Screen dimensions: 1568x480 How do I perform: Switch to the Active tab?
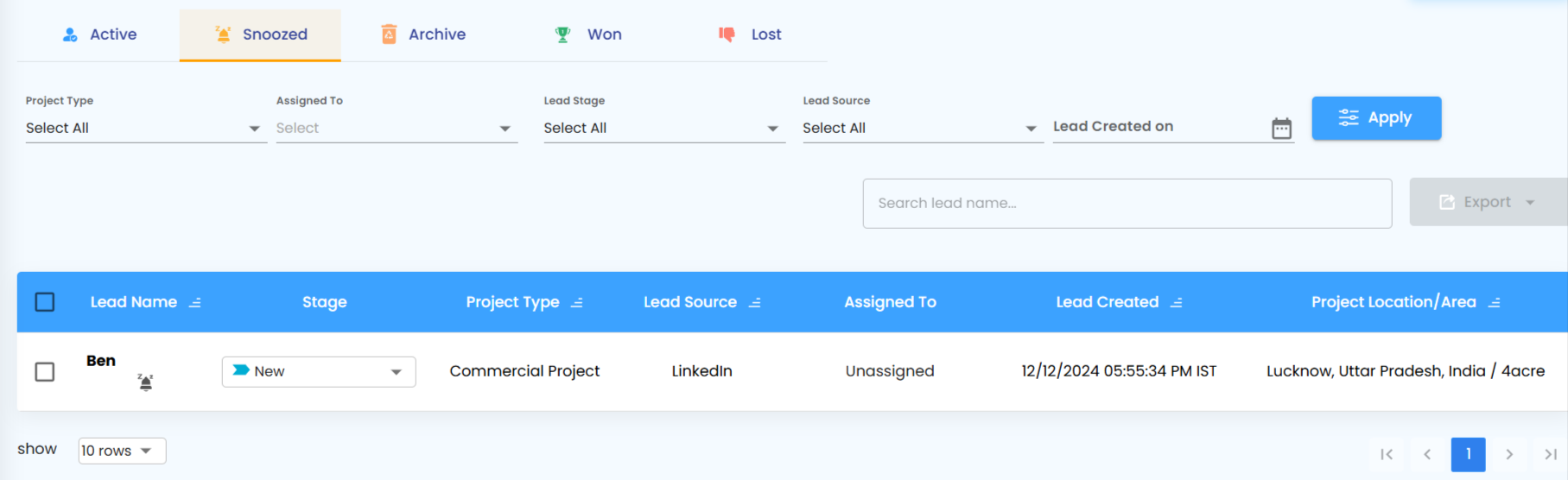(99, 35)
